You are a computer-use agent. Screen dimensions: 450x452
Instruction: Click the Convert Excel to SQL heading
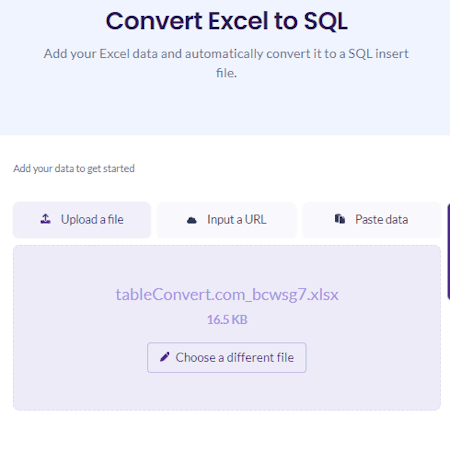pyautogui.click(x=227, y=21)
